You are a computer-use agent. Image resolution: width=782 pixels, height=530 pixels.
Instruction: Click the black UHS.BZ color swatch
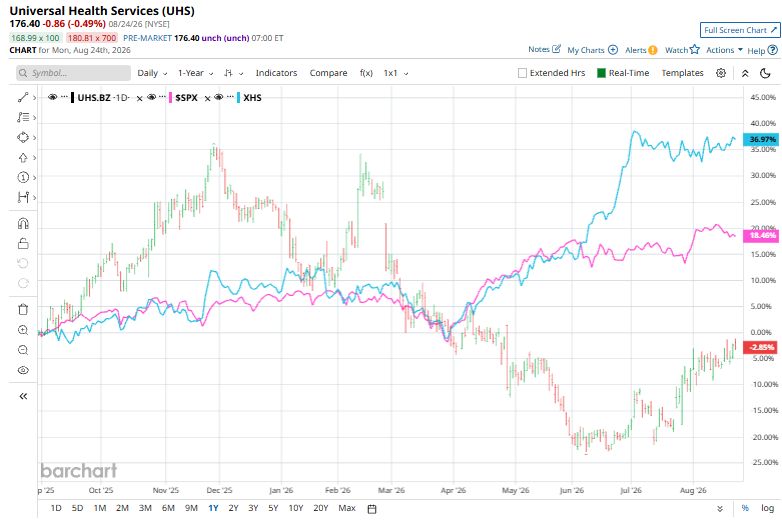pyautogui.click(x=73, y=97)
